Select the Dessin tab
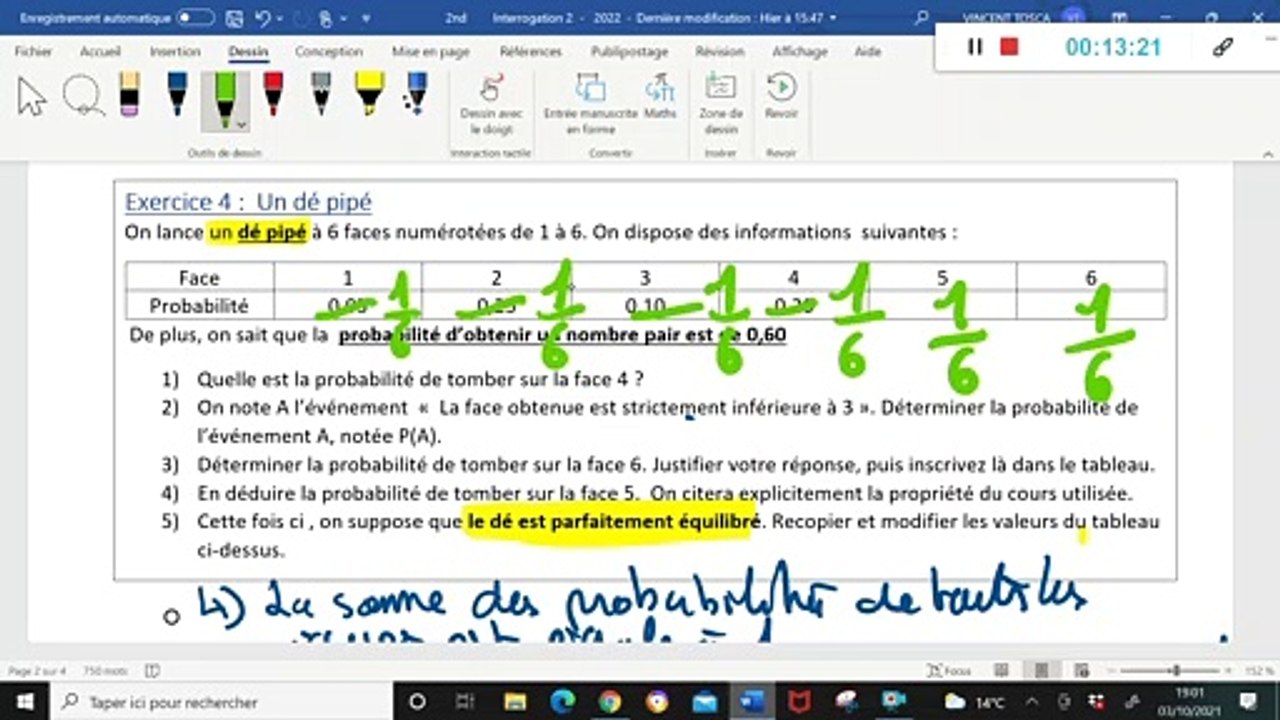 click(x=248, y=51)
